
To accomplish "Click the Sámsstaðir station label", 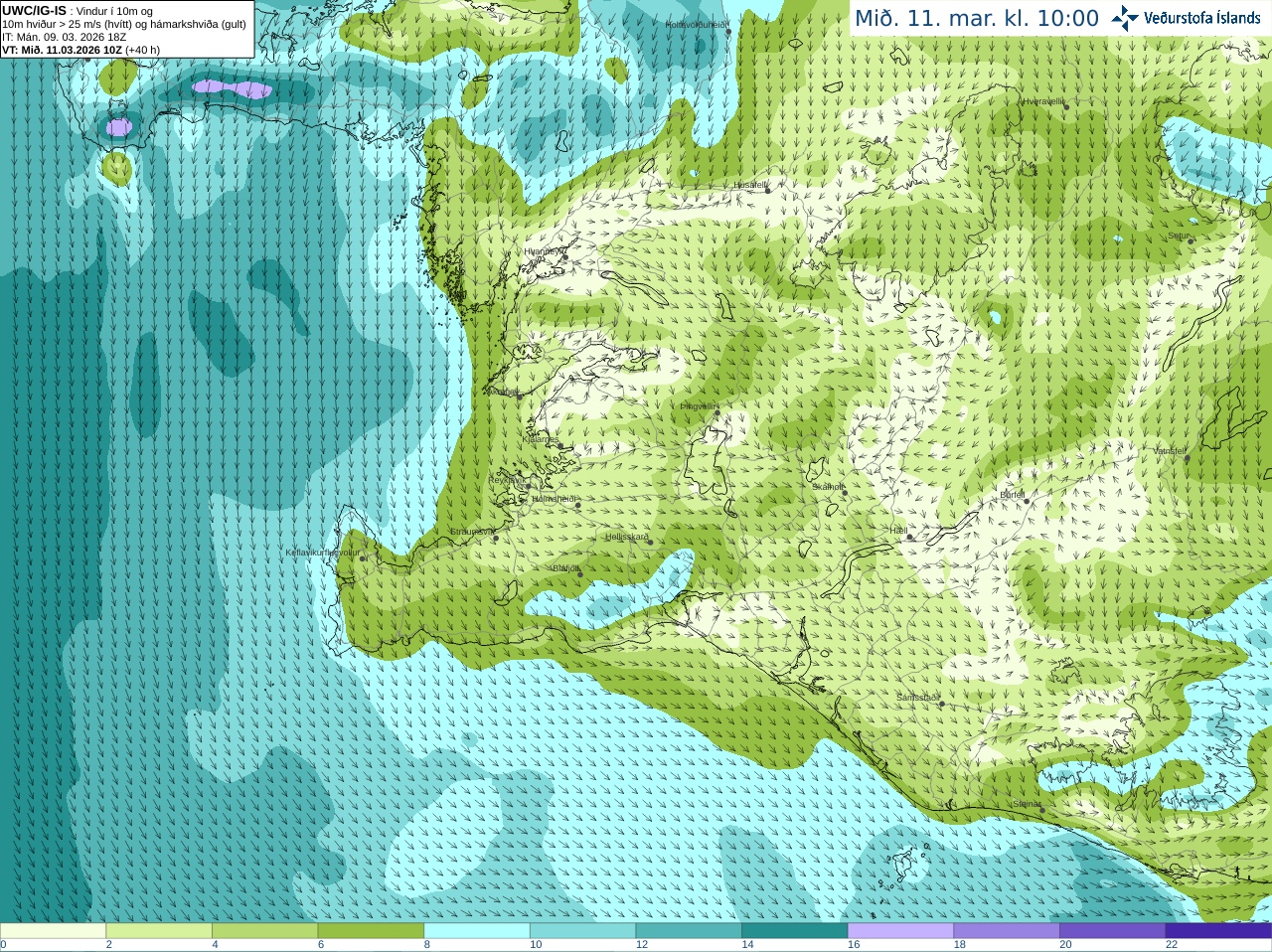I will coord(916,698).
